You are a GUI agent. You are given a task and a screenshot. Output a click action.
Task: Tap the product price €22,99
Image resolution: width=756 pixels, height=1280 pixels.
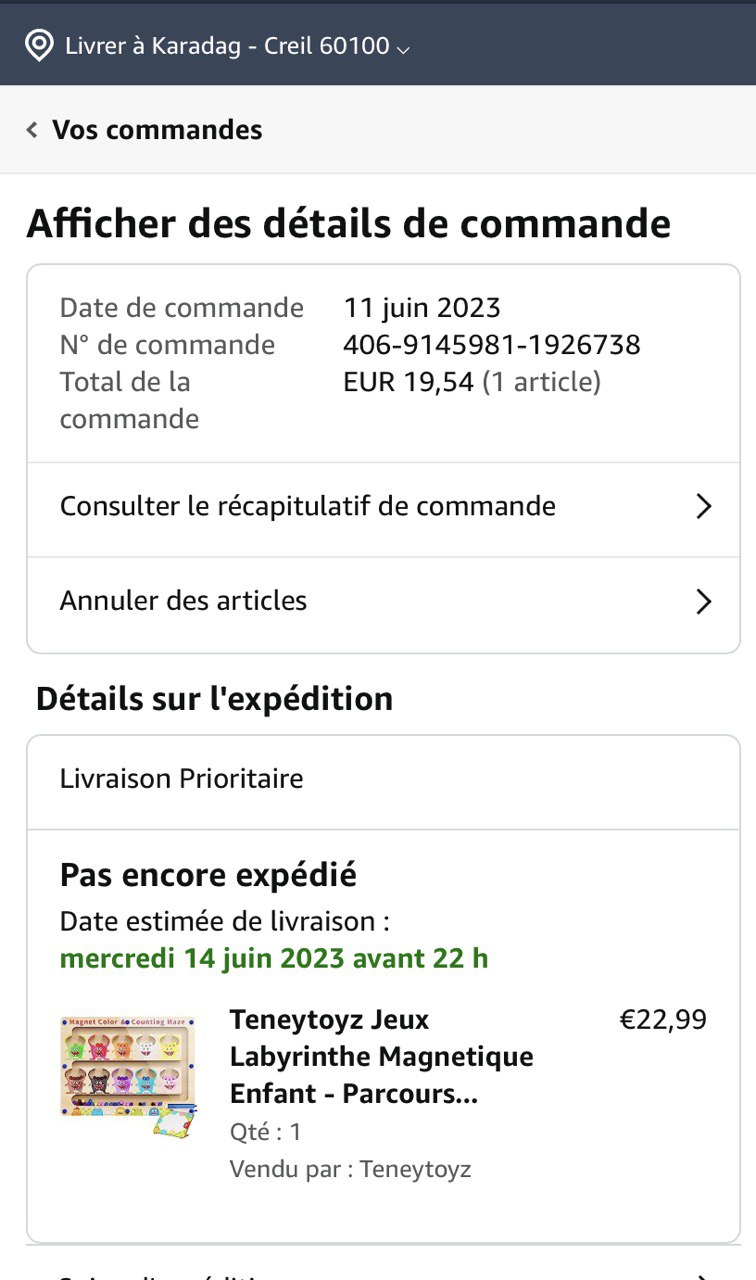point(663,1020)
